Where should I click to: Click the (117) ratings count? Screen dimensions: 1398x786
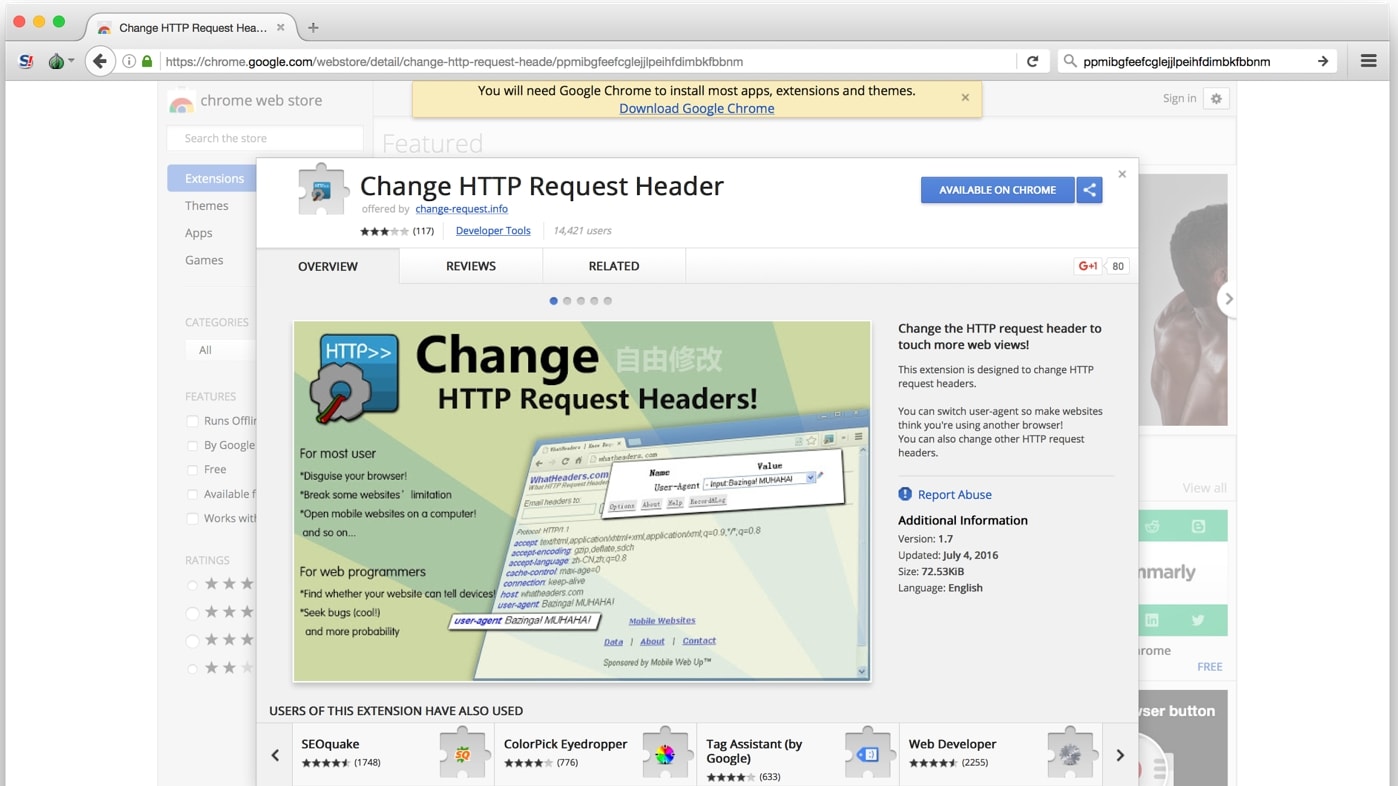coord(423,231)
